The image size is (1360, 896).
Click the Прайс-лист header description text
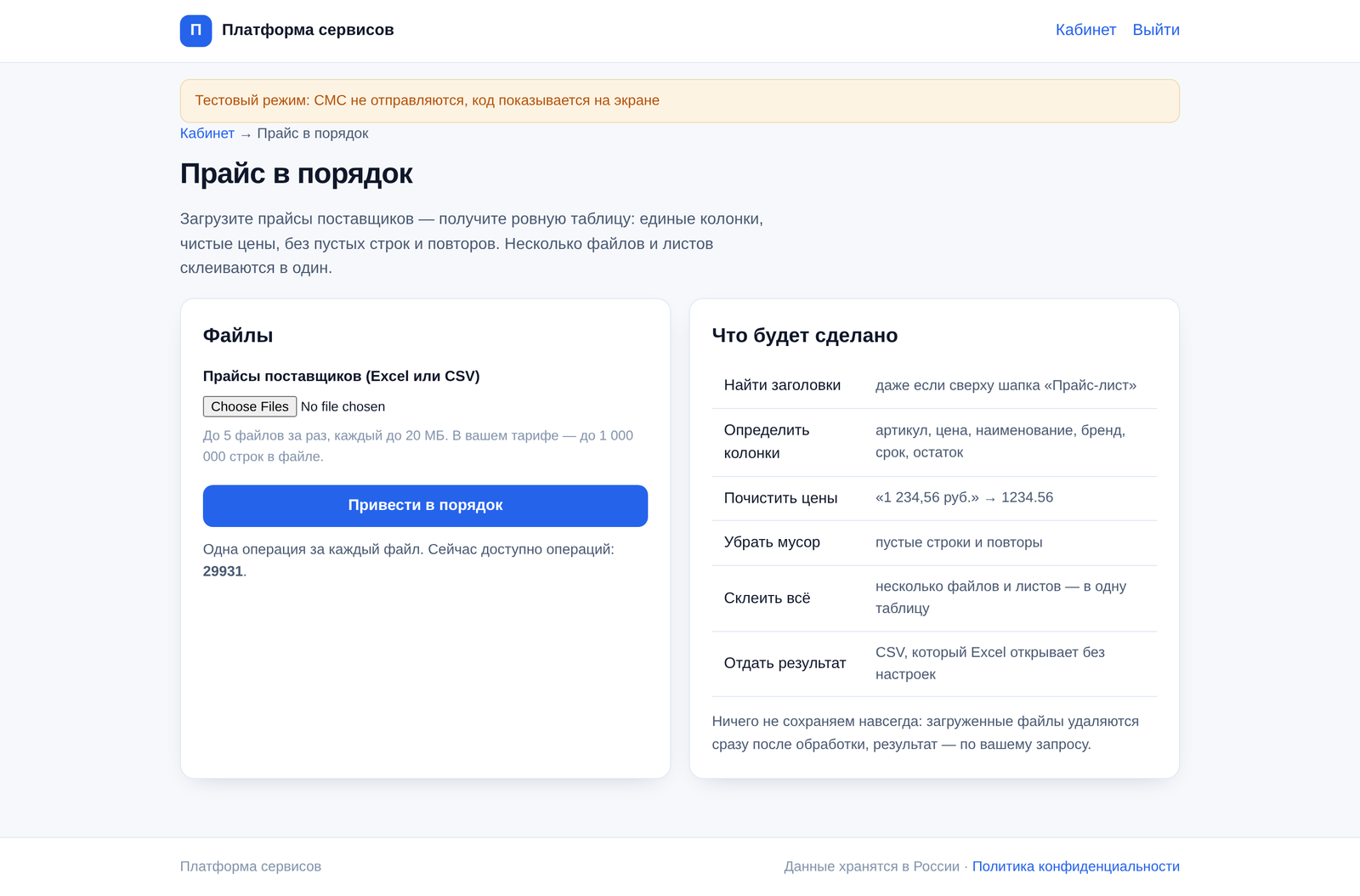pyautogui.click(x=1006, y=385)
